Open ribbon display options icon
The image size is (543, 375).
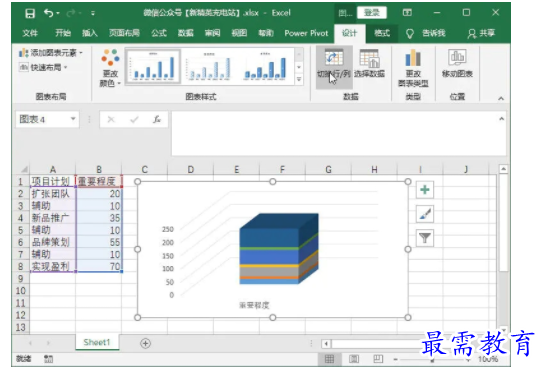(x=407, y=13)
